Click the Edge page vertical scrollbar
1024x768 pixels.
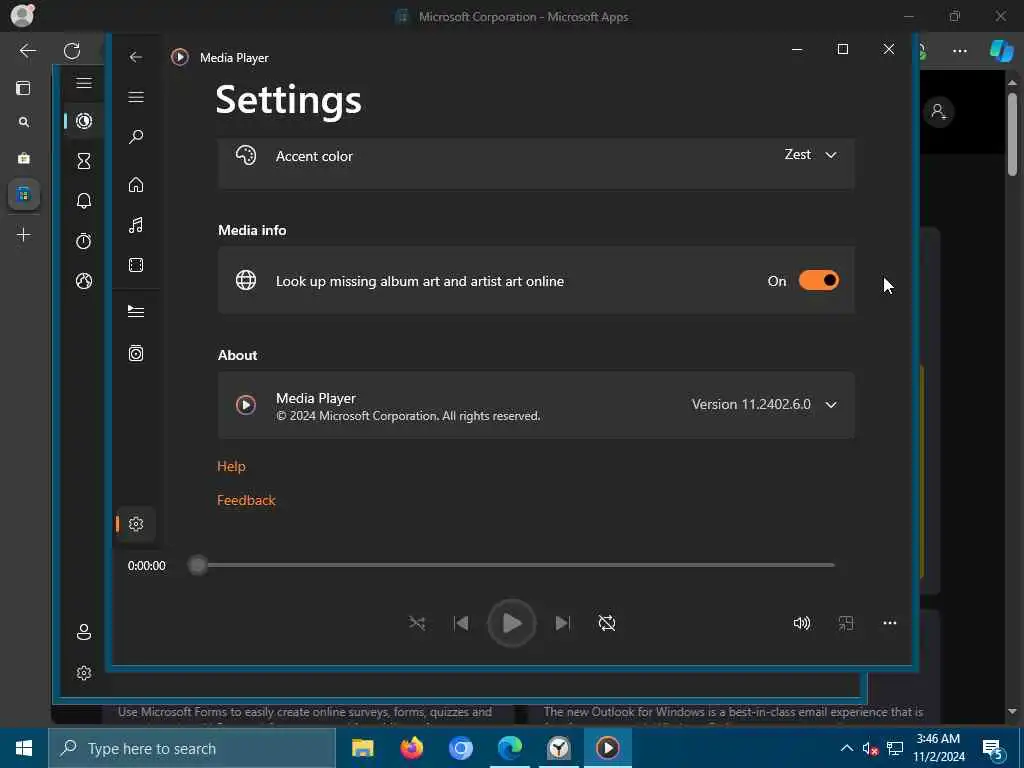[1012, 134]
